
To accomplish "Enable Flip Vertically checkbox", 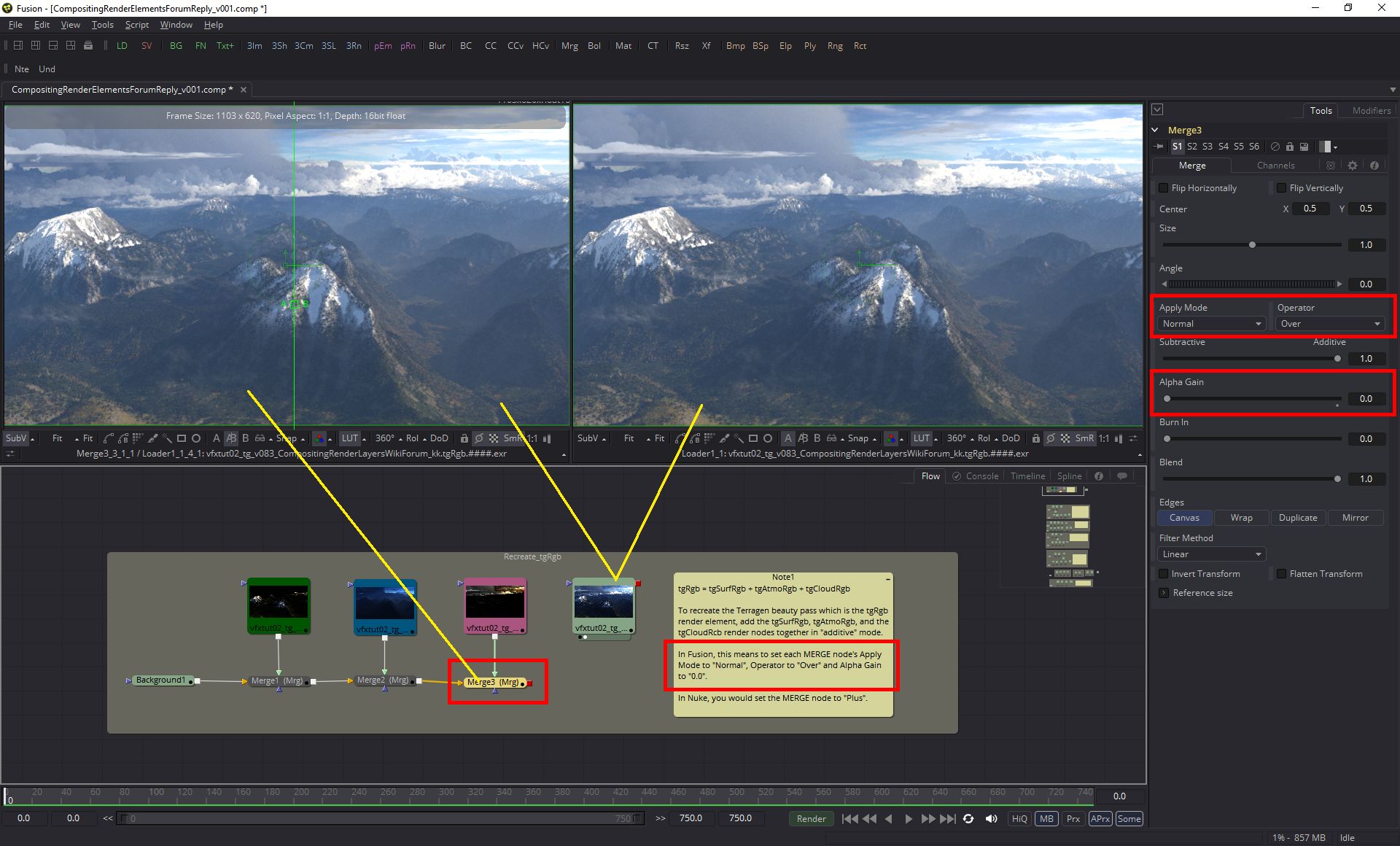I will (1281, 188).
